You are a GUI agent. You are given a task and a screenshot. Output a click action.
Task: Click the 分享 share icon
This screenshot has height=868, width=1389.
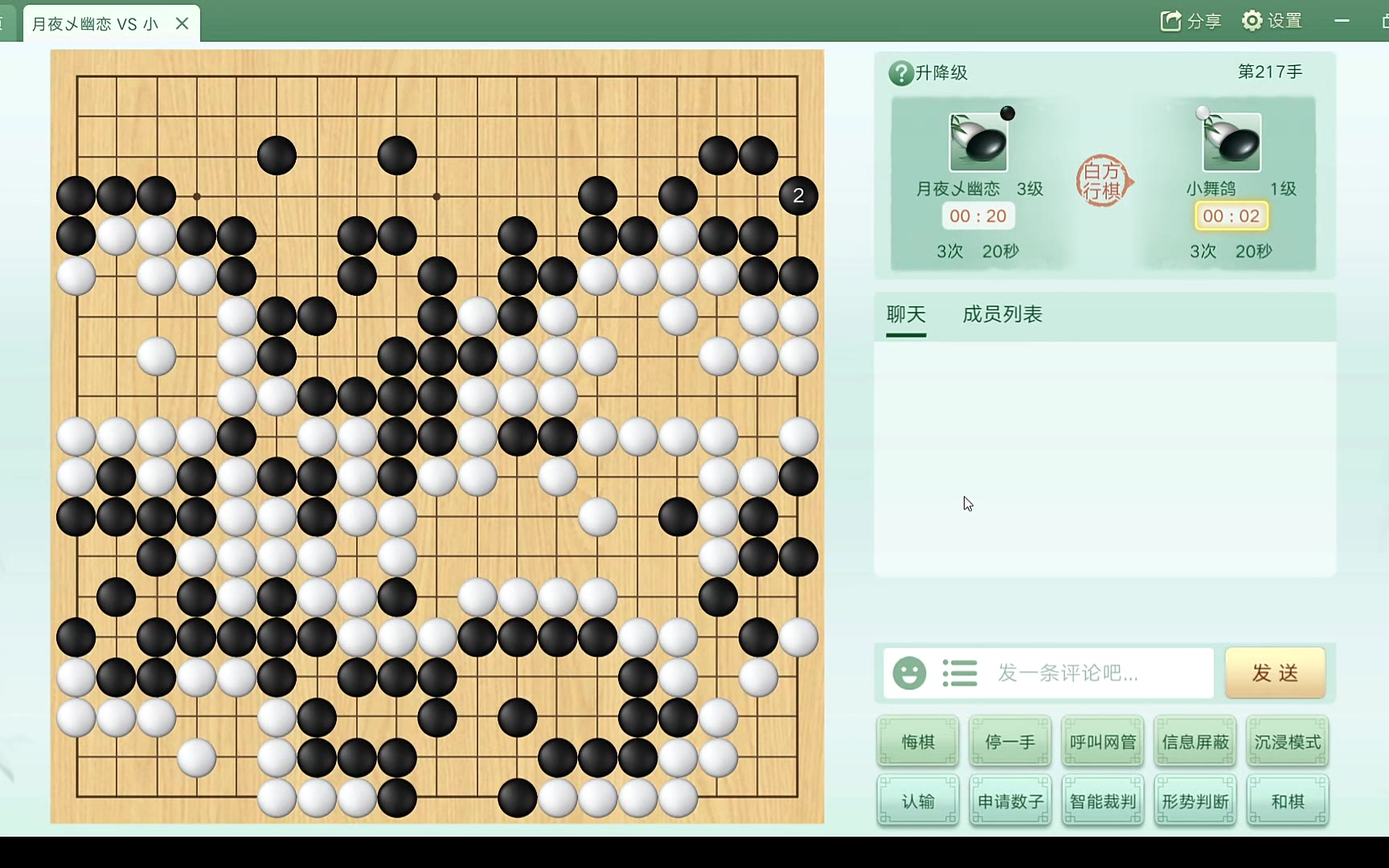click(1170, 21)
